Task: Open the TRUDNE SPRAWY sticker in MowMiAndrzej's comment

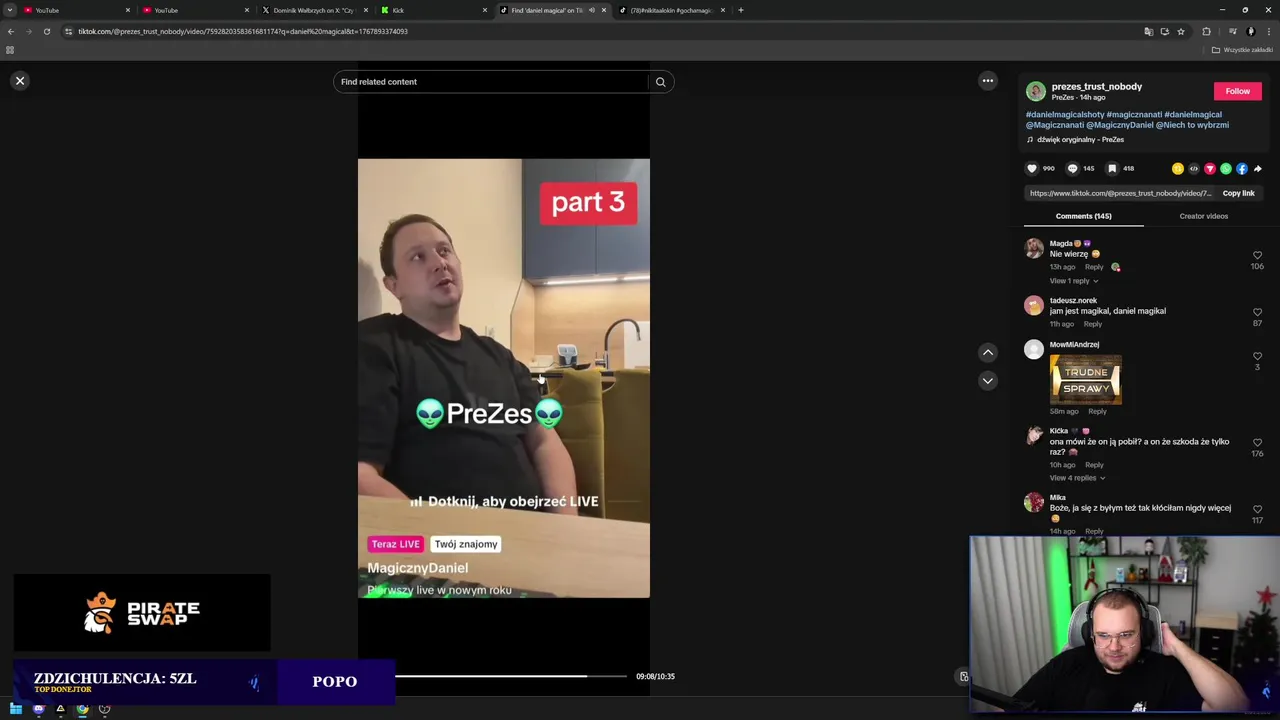Action: click(1085, 380)
